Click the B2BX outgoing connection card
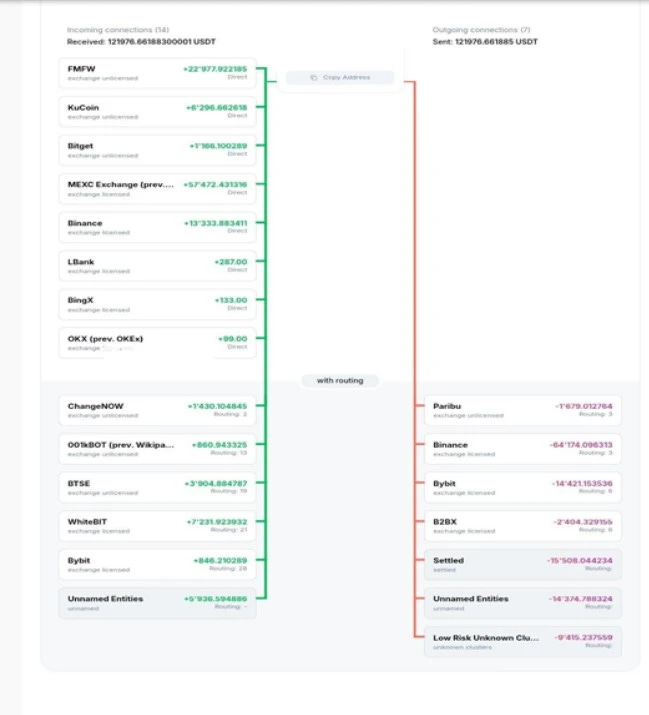The height and width of the screenshot is (715, 649). tap(523, 526)
